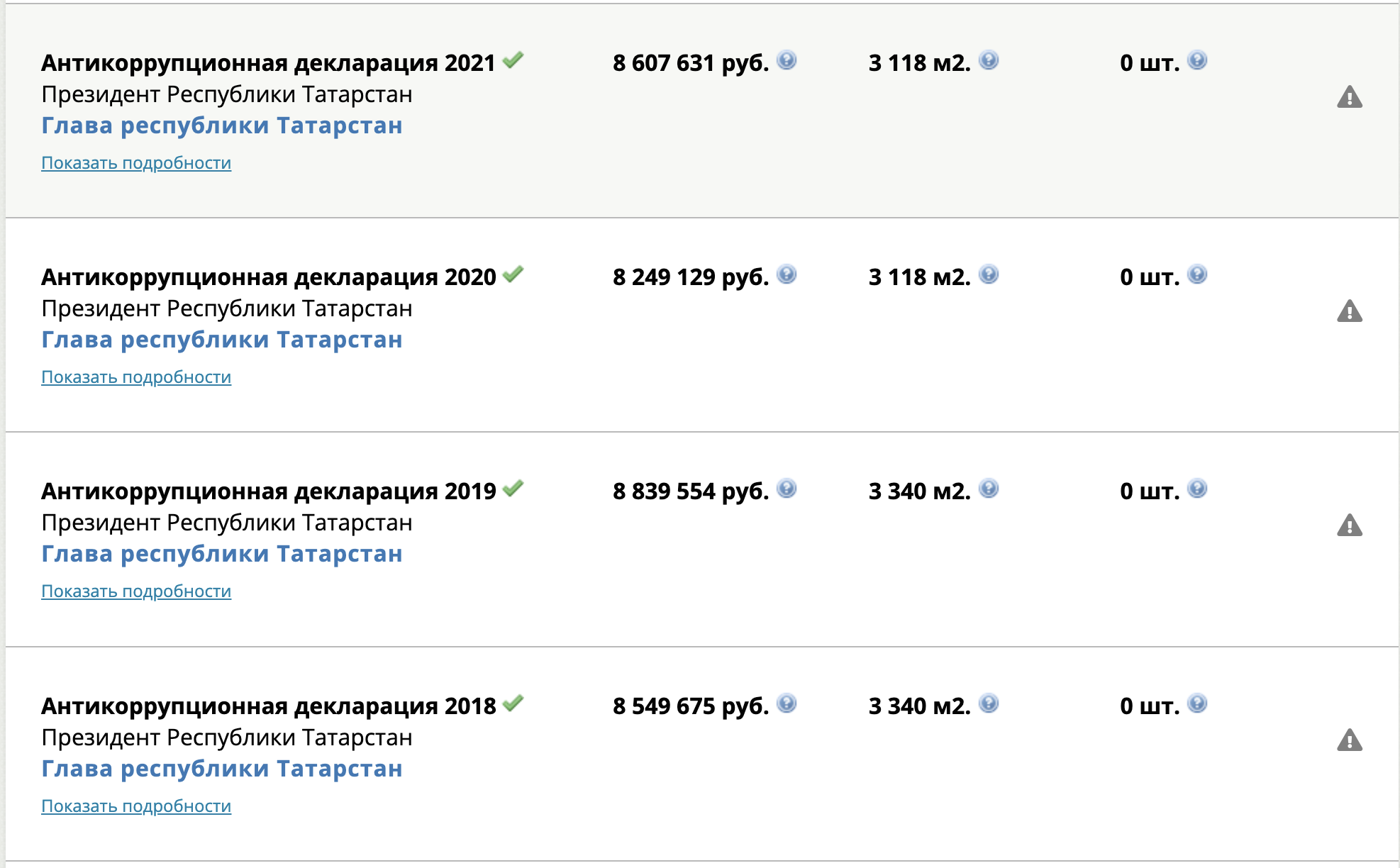
Task: Open warning triangle for 2018 declaration
Action: [x=1350, y=740]
